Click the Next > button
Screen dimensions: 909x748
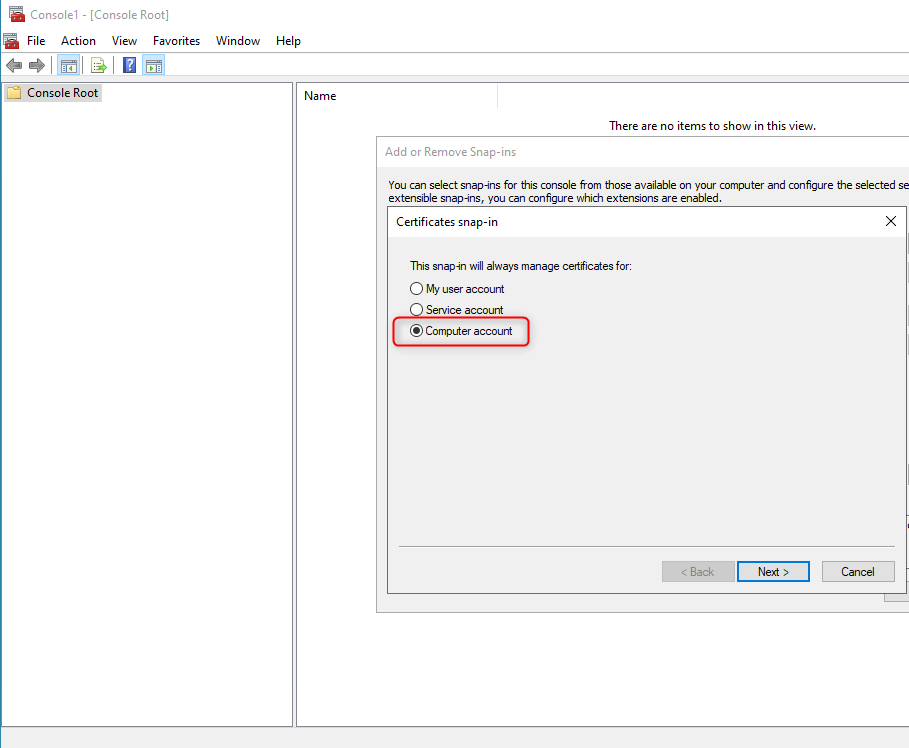[x=773, y=572]
